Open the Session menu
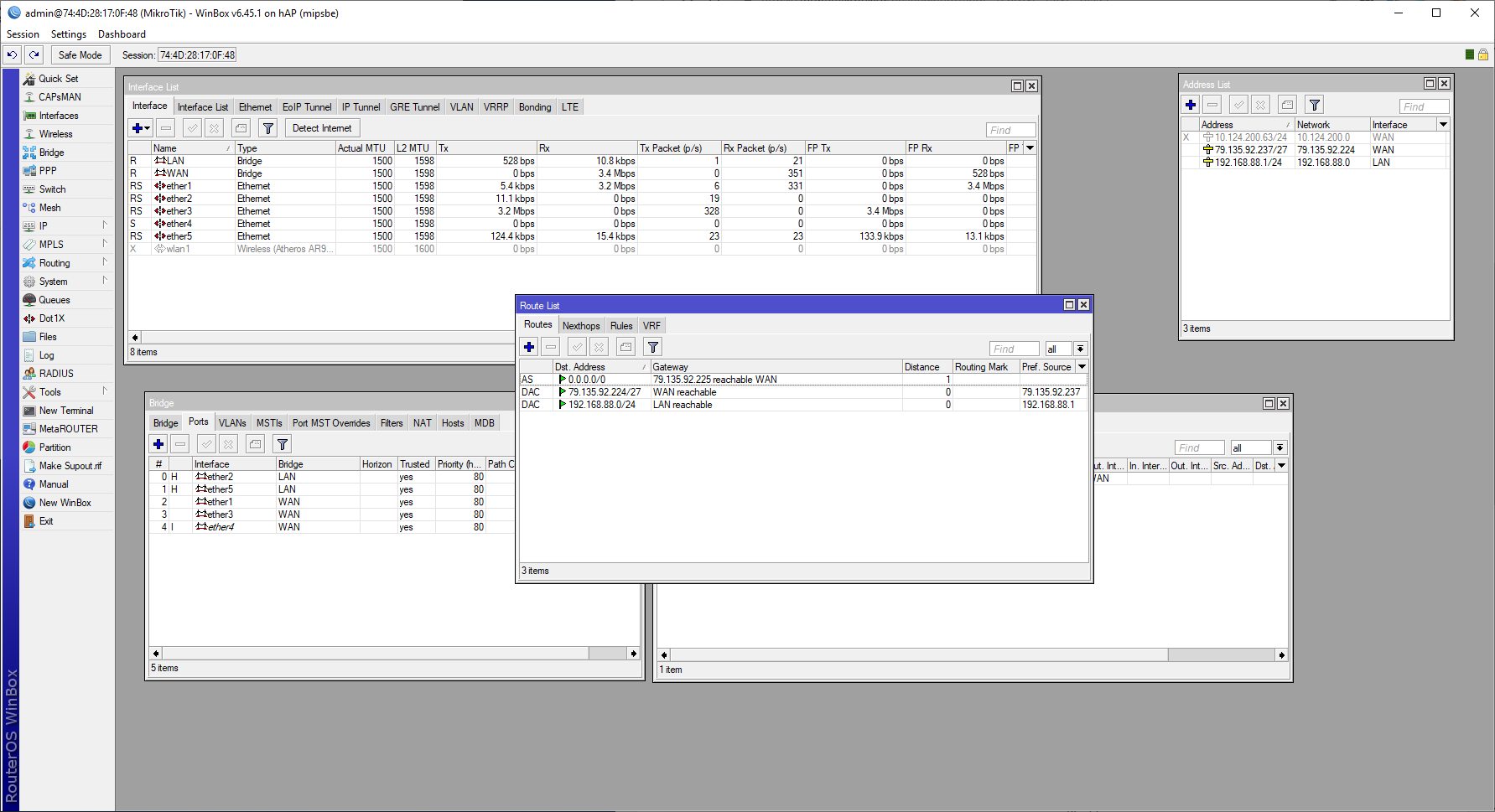Viewport: 1495px width, 812px height. point(23,34)
